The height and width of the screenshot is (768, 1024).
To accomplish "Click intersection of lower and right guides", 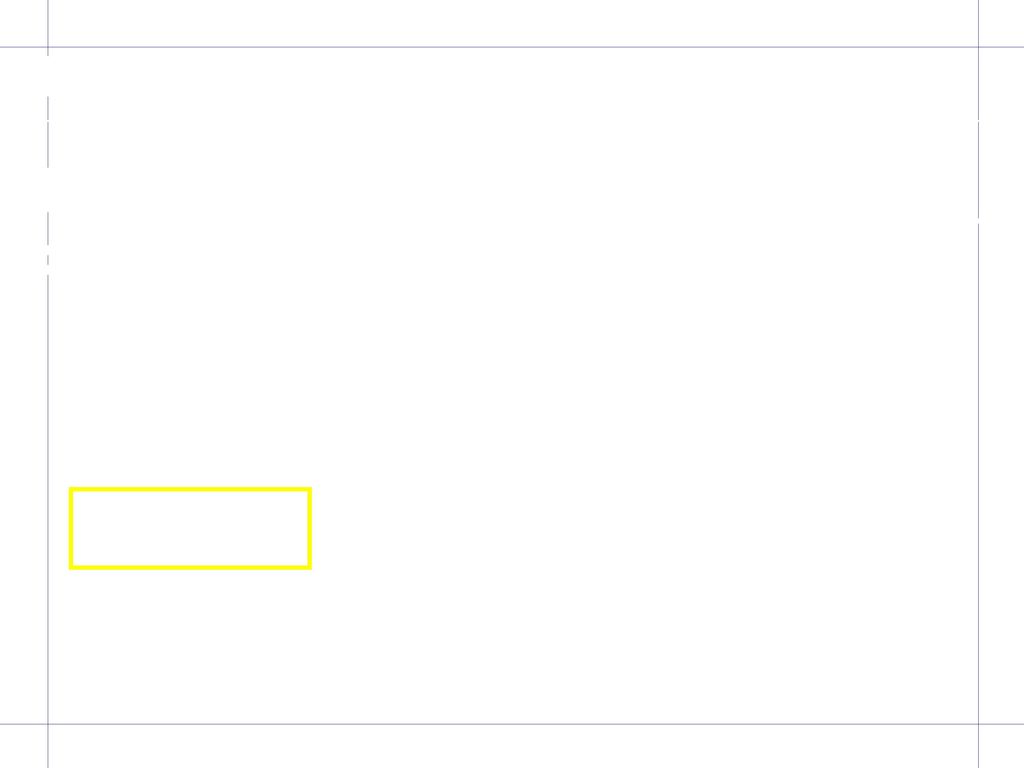I will 978,724.
